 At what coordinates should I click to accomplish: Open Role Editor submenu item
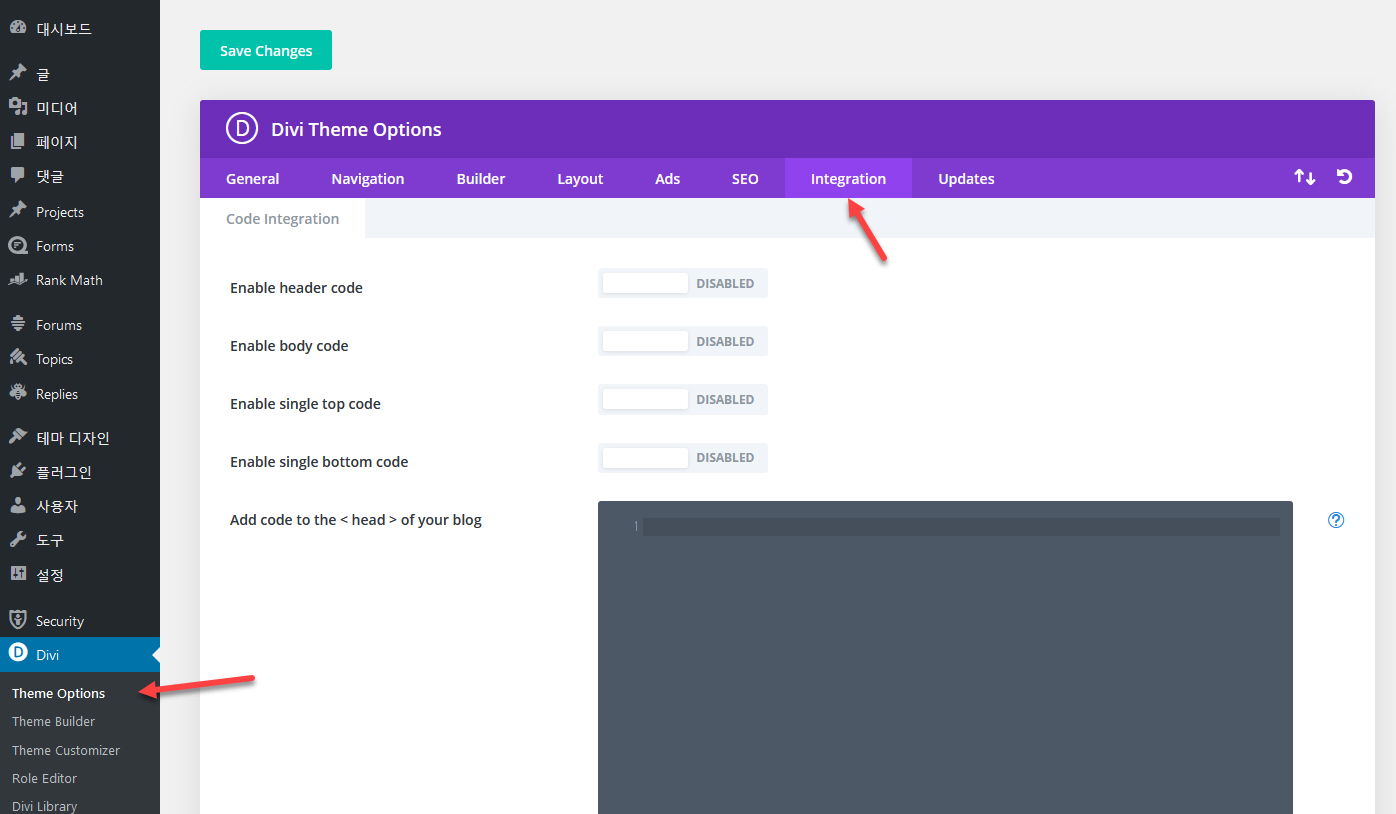(x=44, y=778)
